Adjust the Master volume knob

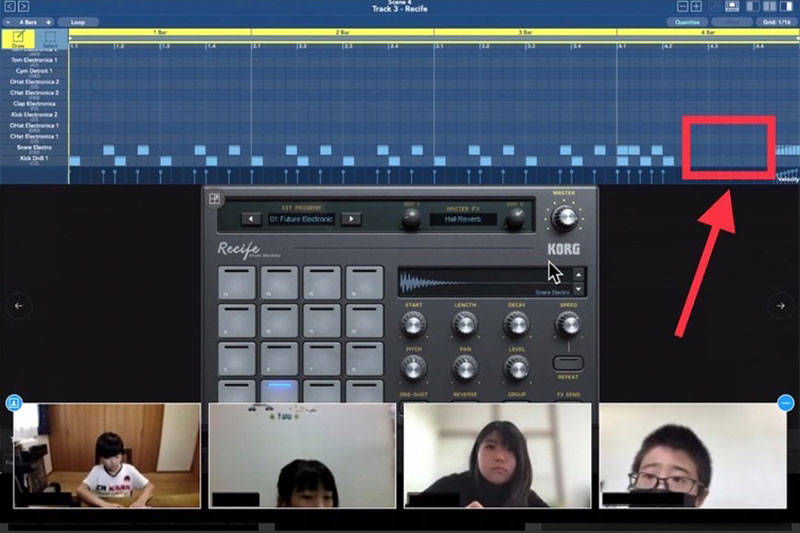tap(564, 218)
